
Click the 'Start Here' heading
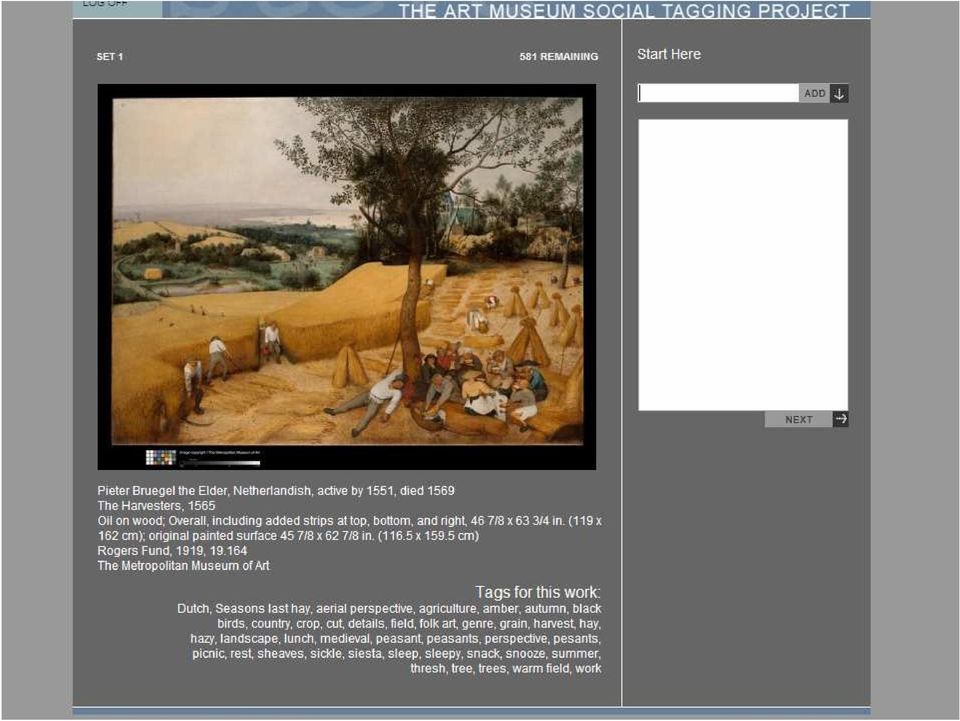tap(669, 54)
